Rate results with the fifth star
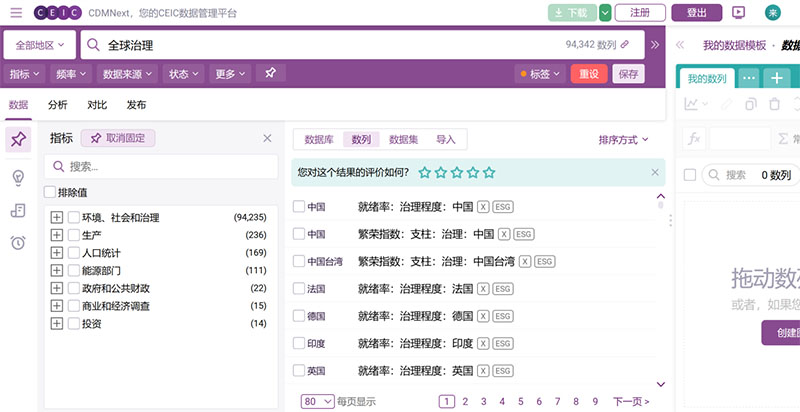The image size is (800, 412). point(489,172)
